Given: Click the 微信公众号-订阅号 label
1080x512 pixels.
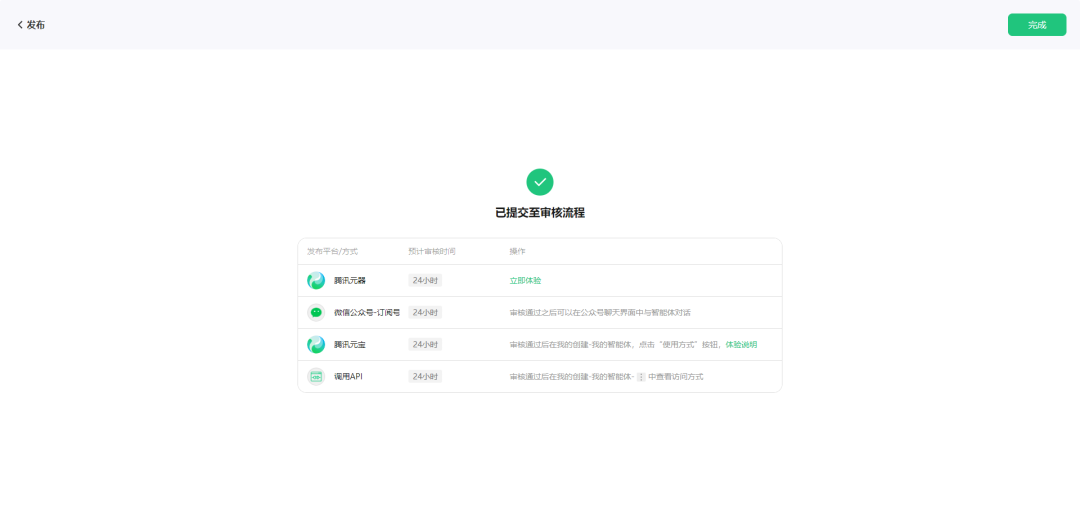Looking at the screenshot, I should (x=367, y=312).
